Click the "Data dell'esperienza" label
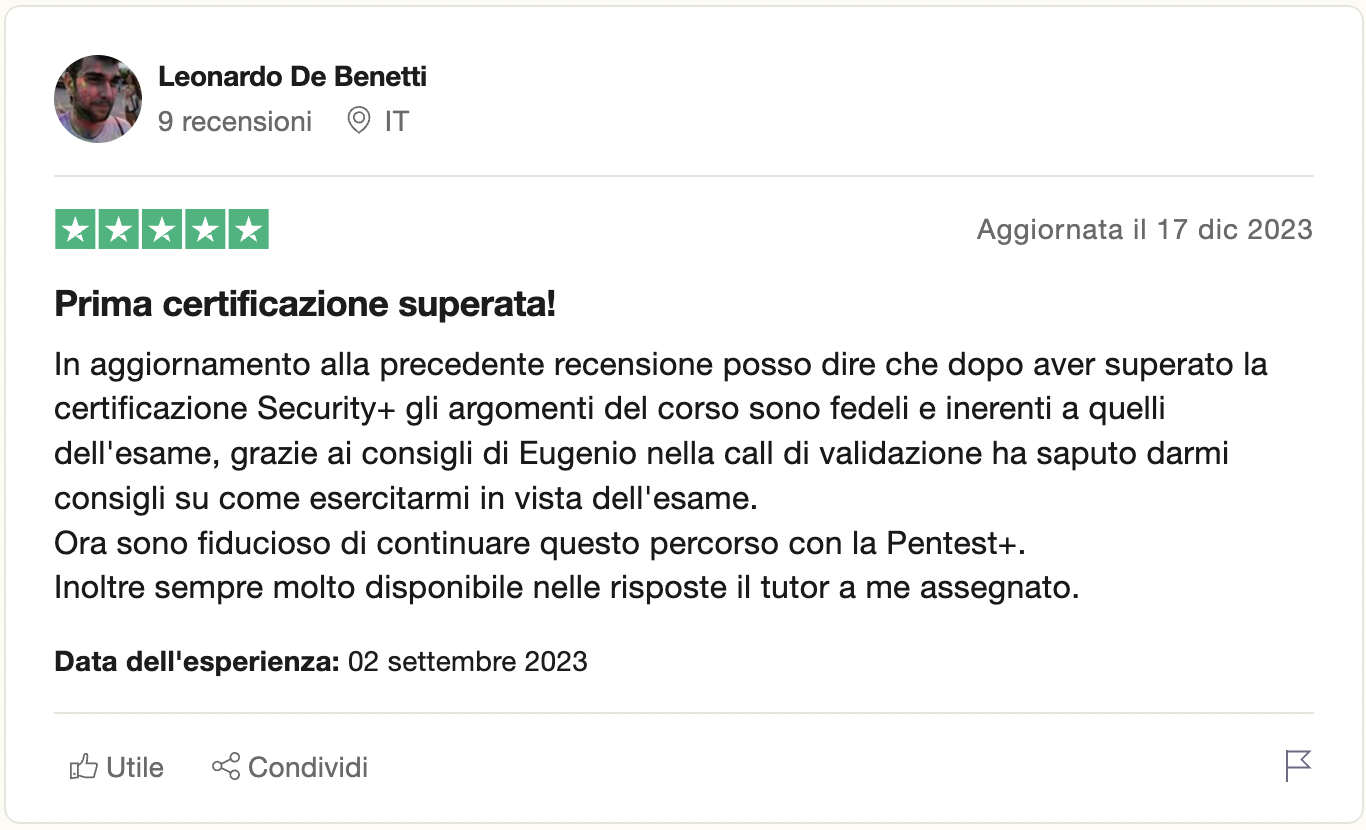 tap(197, 662)
